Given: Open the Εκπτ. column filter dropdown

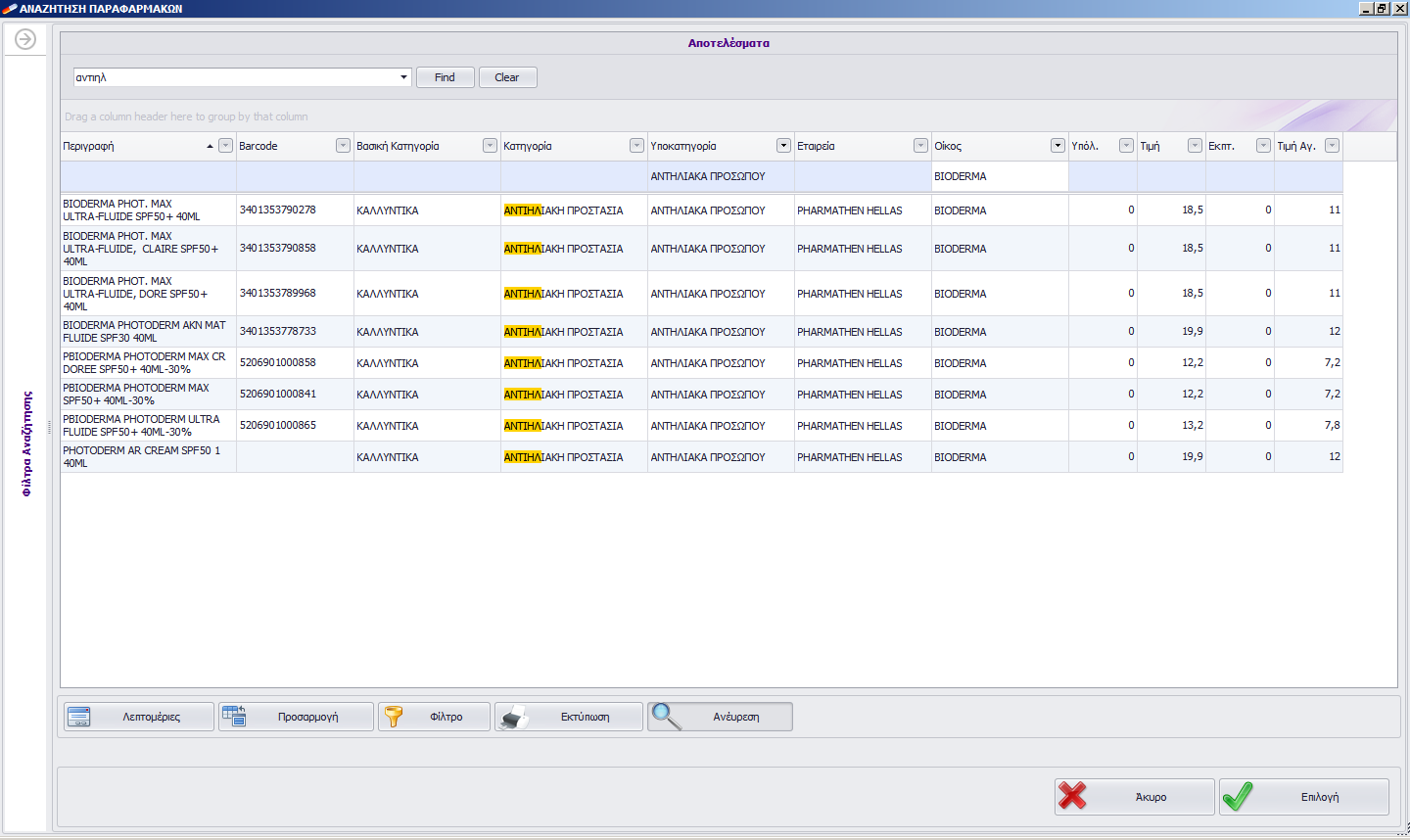Looking at the screenshot, I should click(1263, 146).
